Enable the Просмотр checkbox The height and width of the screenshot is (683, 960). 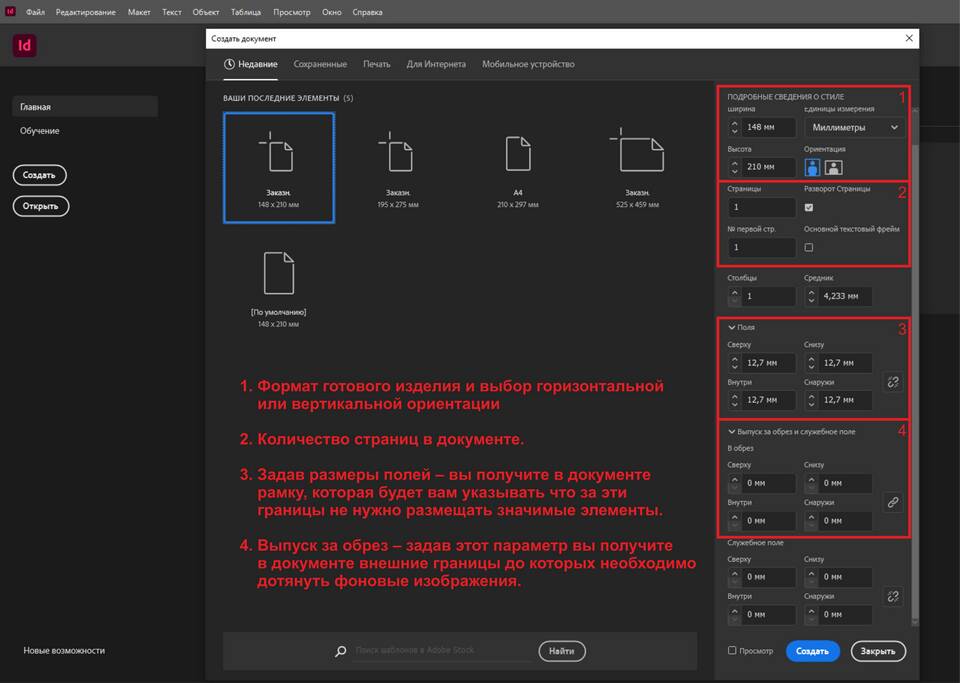733,651
